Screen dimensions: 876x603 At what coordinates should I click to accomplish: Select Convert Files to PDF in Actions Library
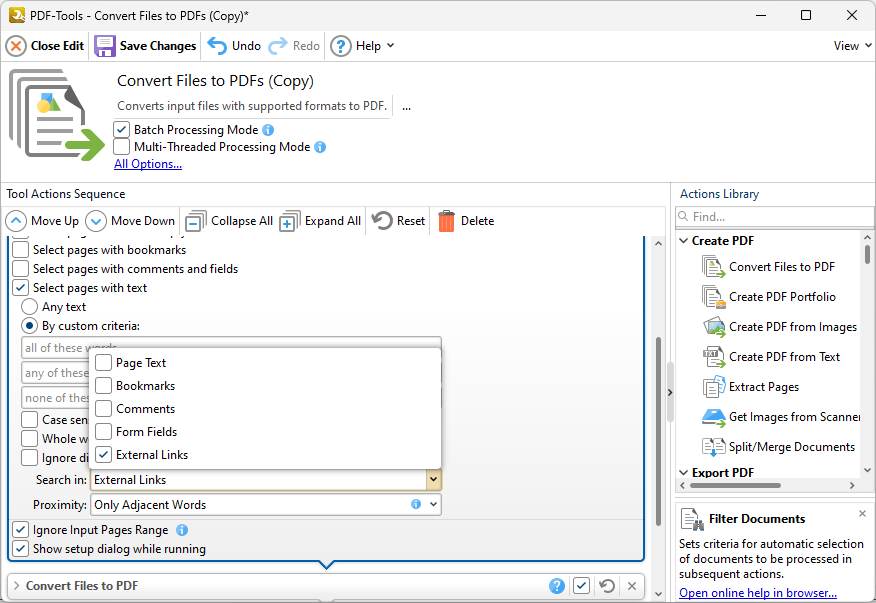(x=768, y=267)
